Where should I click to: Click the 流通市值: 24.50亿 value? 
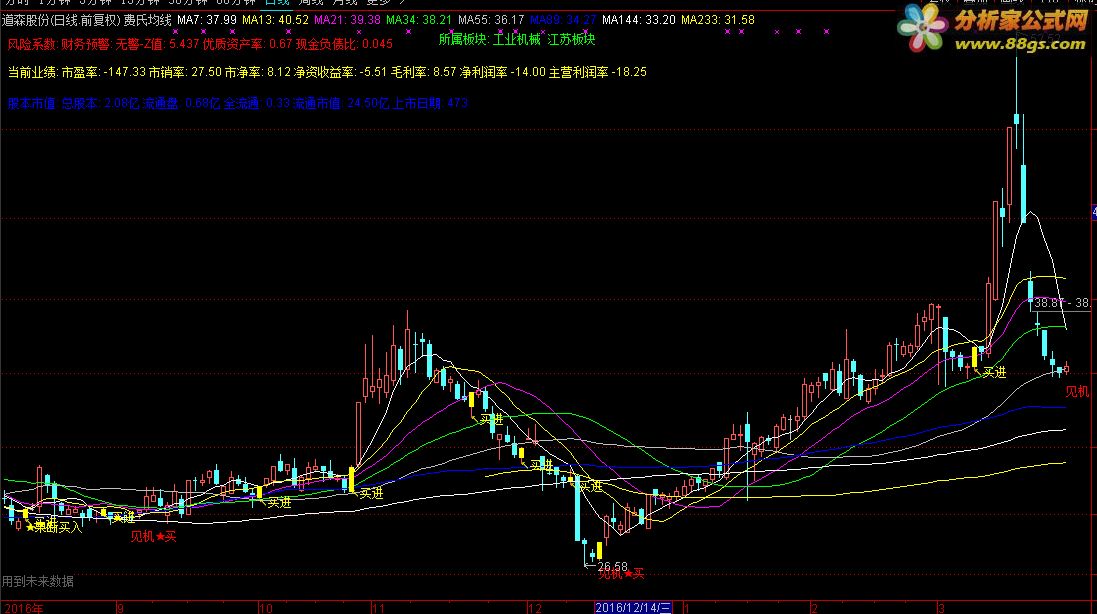click(x=341, y=103)
